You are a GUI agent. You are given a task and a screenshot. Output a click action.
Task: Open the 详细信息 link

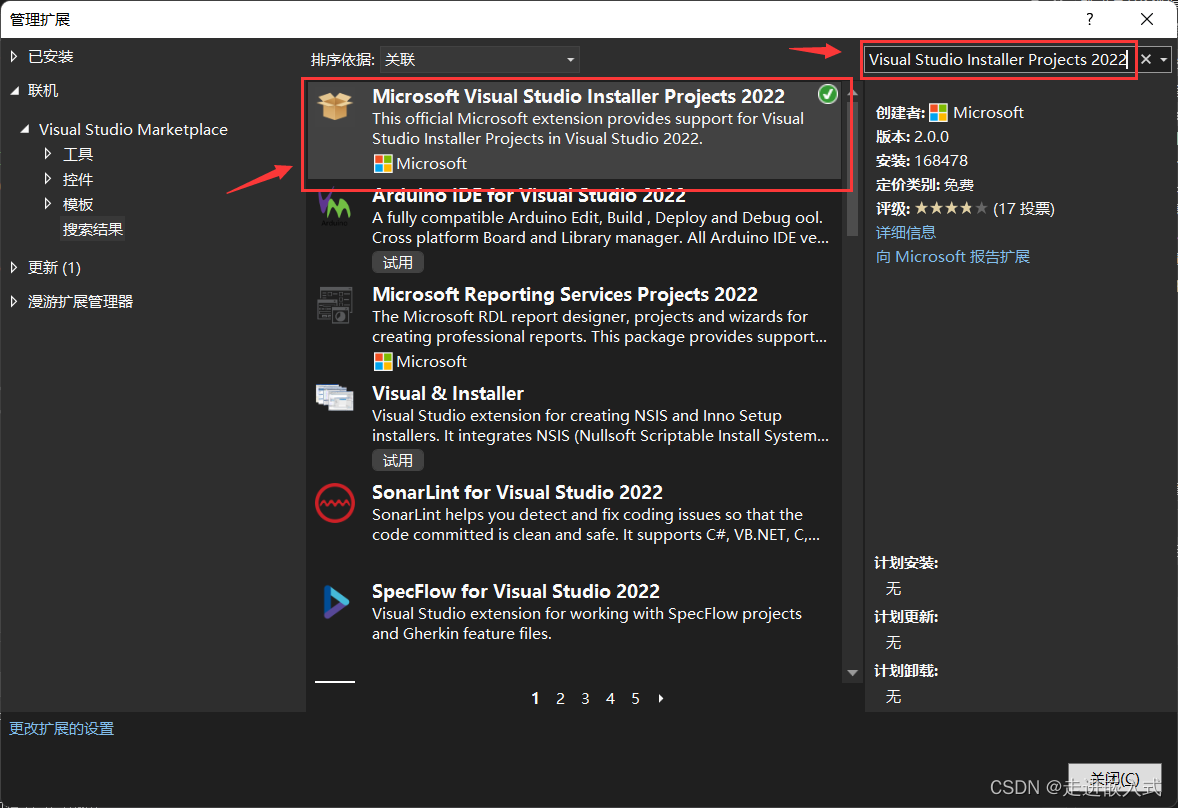pos(906,233)
